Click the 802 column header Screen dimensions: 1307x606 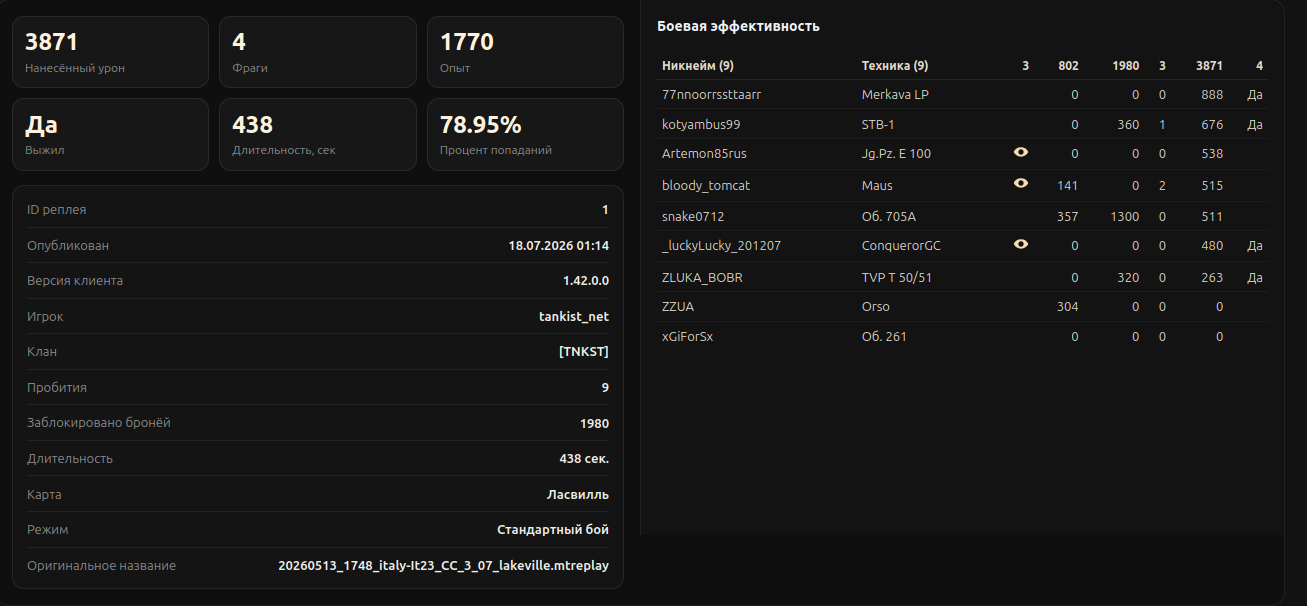point(1068,66)
